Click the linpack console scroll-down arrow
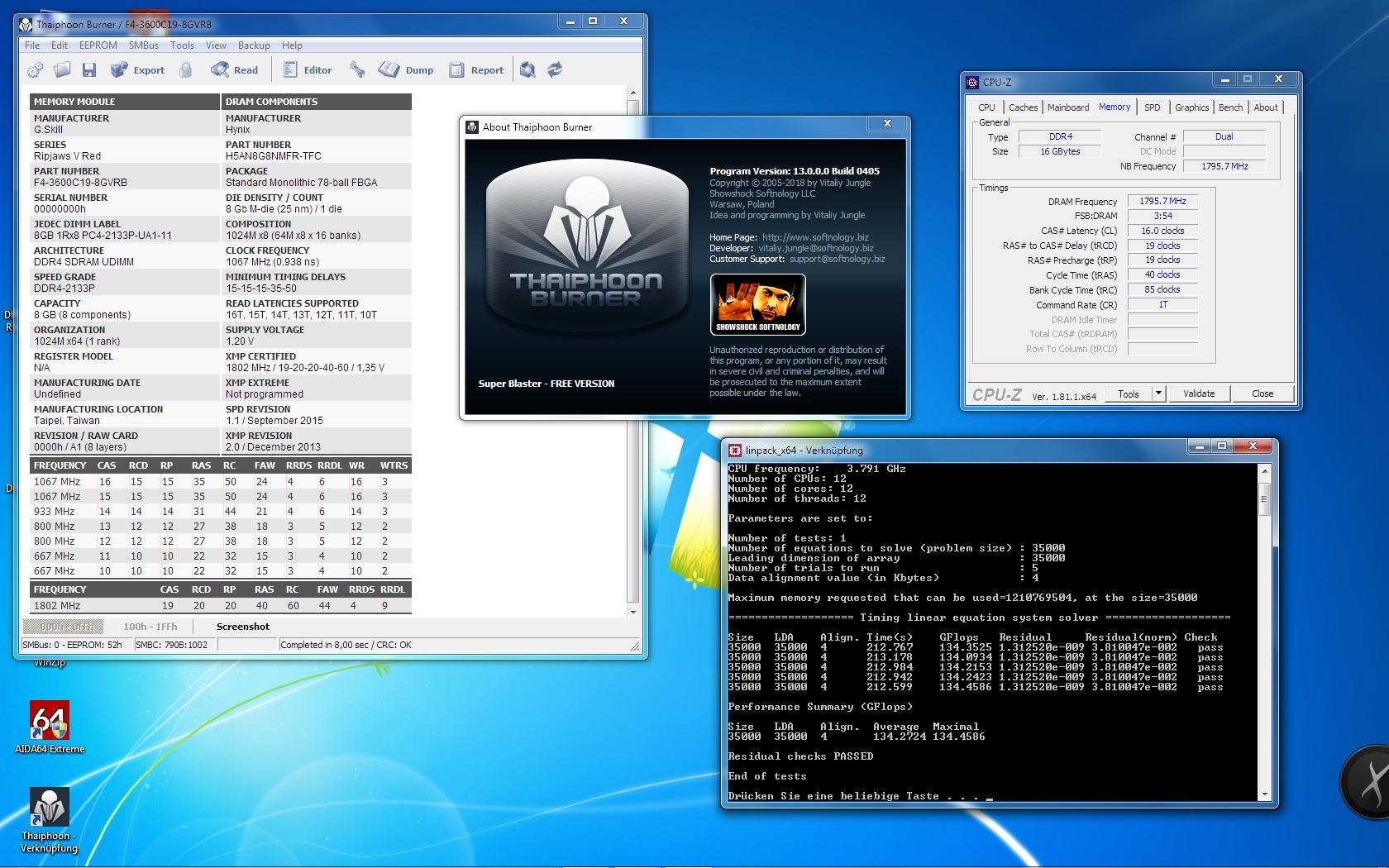The width and height of the screenshot is (1389, 868). 1263,794
